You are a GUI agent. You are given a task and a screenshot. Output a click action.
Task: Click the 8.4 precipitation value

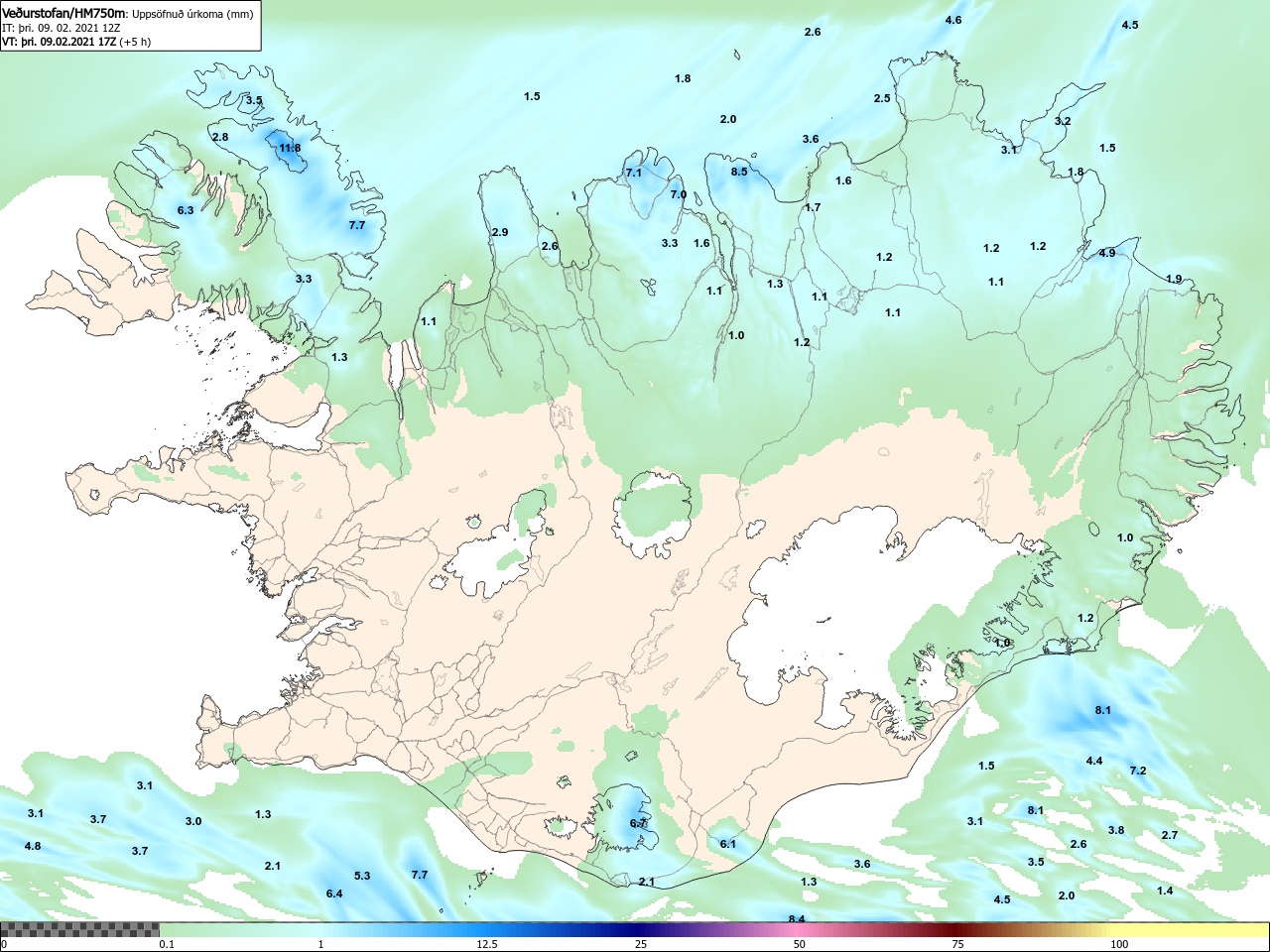(x=797, y=919)
